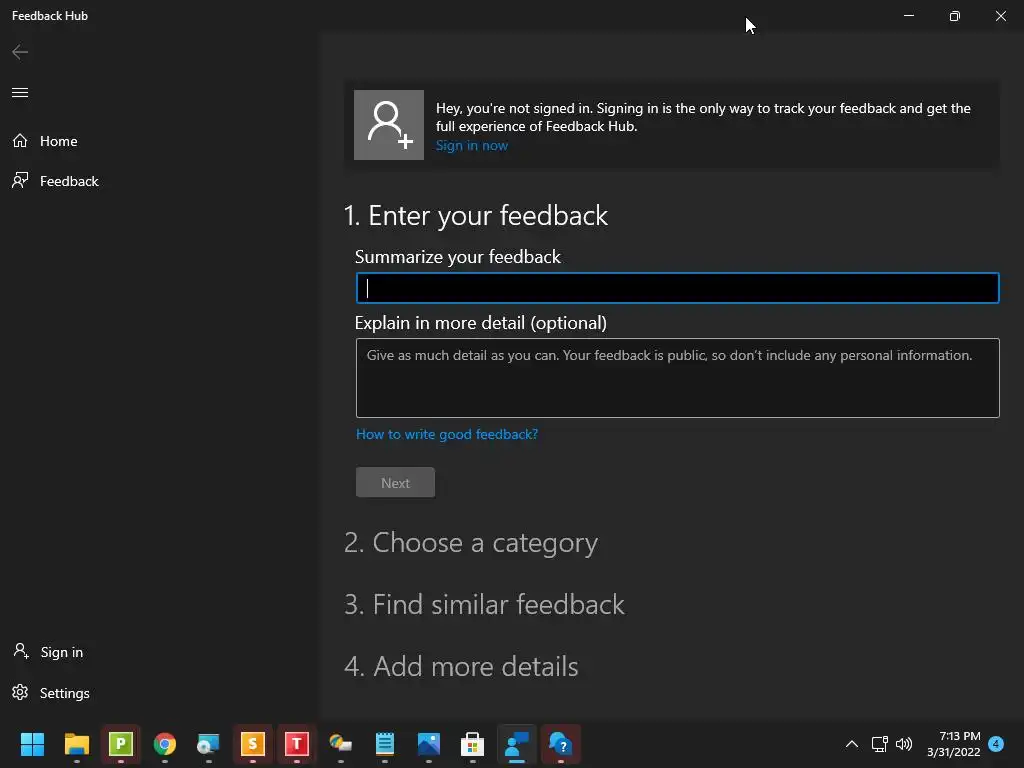This screenshot has height=768, width=1024.
Task: Restore down the Feedback Hub window
Action: (955, 16)
